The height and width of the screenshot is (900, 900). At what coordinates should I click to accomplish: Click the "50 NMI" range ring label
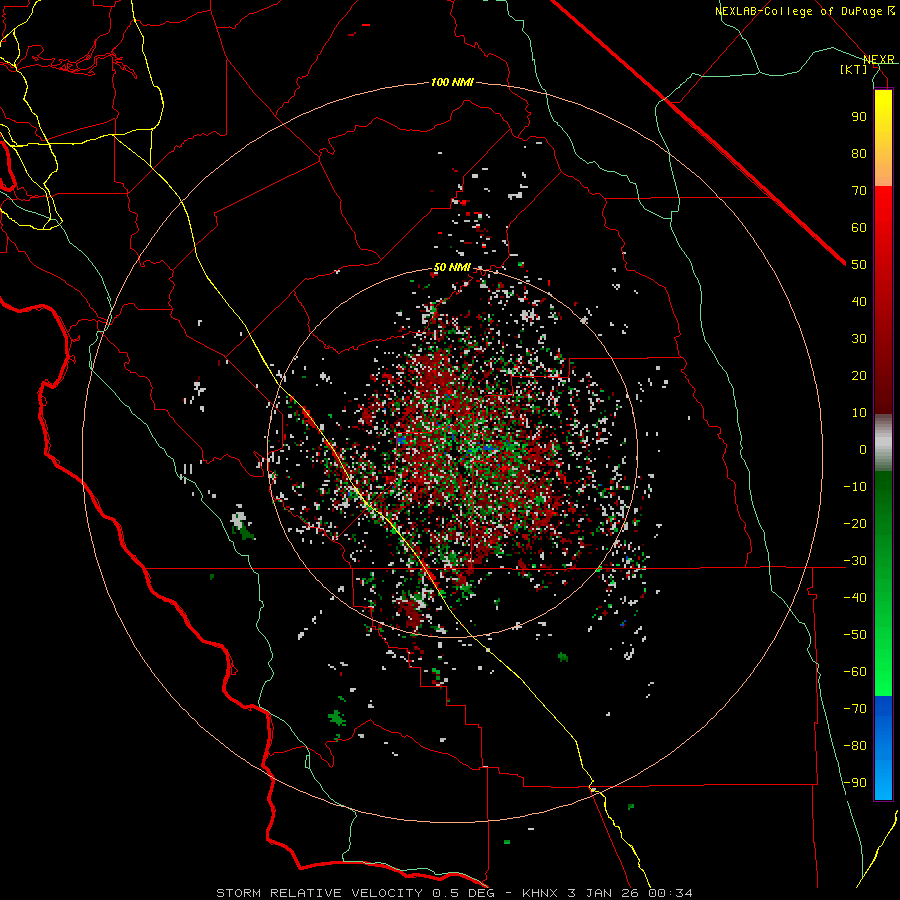(x=452, y=267)
